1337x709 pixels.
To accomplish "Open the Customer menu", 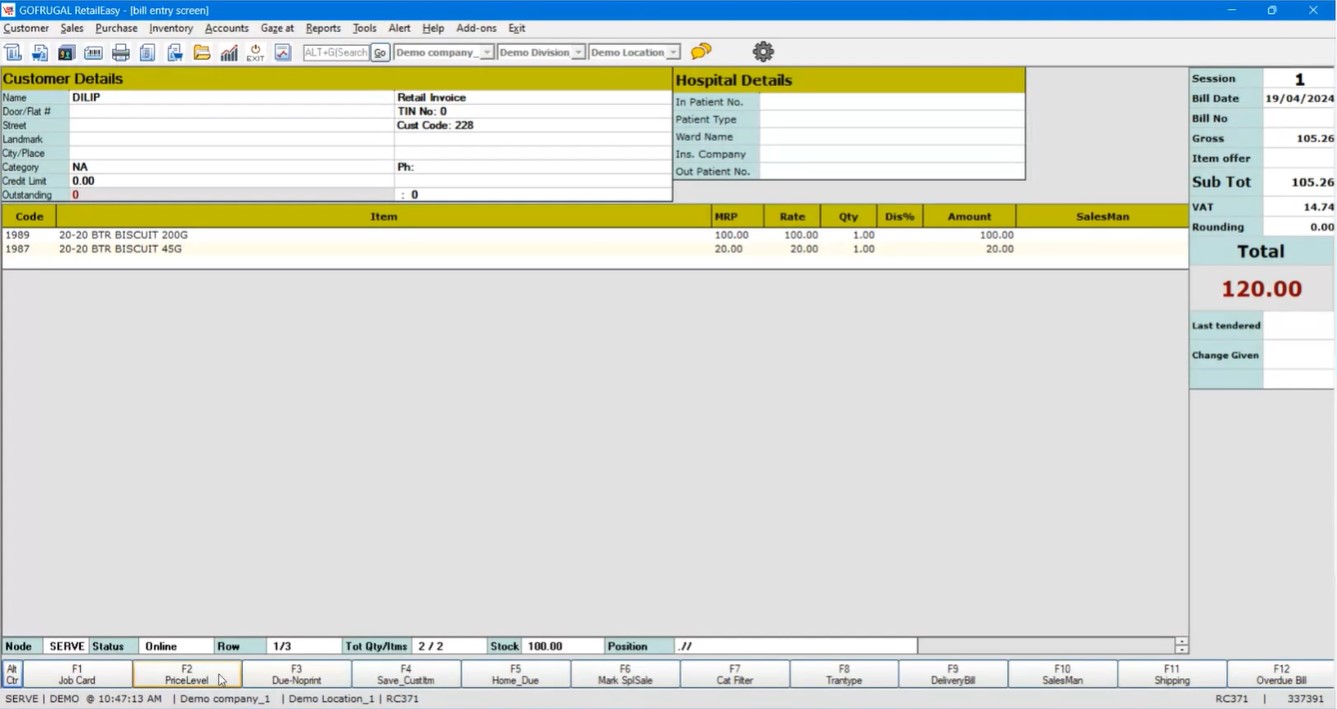I will 26,28.
